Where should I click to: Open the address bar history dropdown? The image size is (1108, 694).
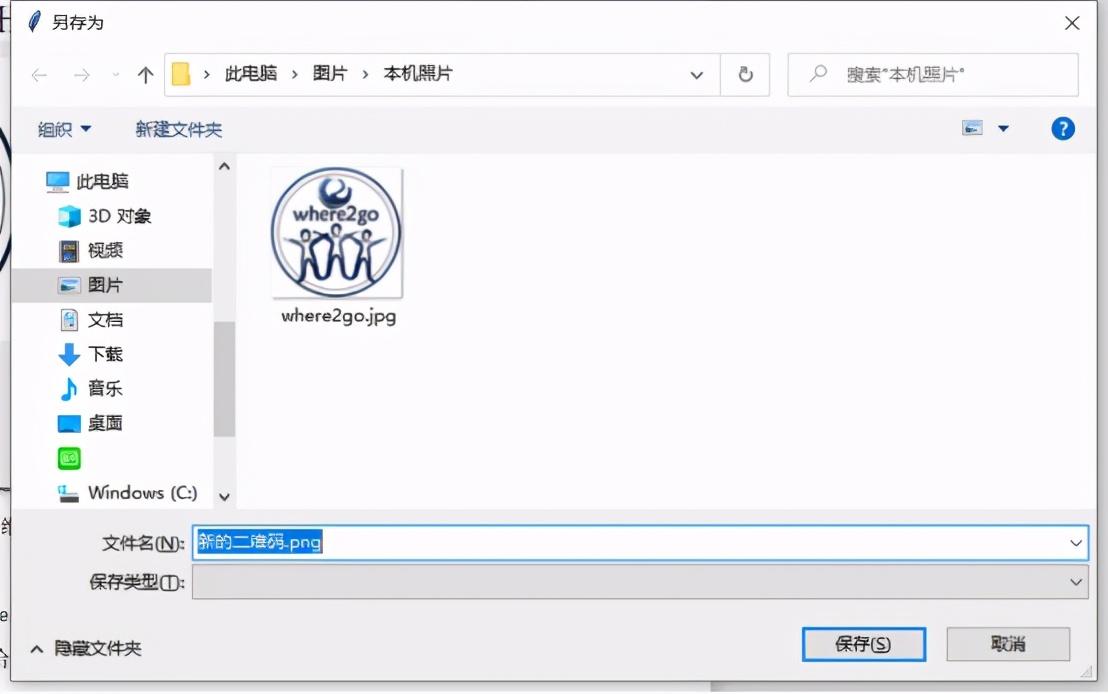(697, 75)
